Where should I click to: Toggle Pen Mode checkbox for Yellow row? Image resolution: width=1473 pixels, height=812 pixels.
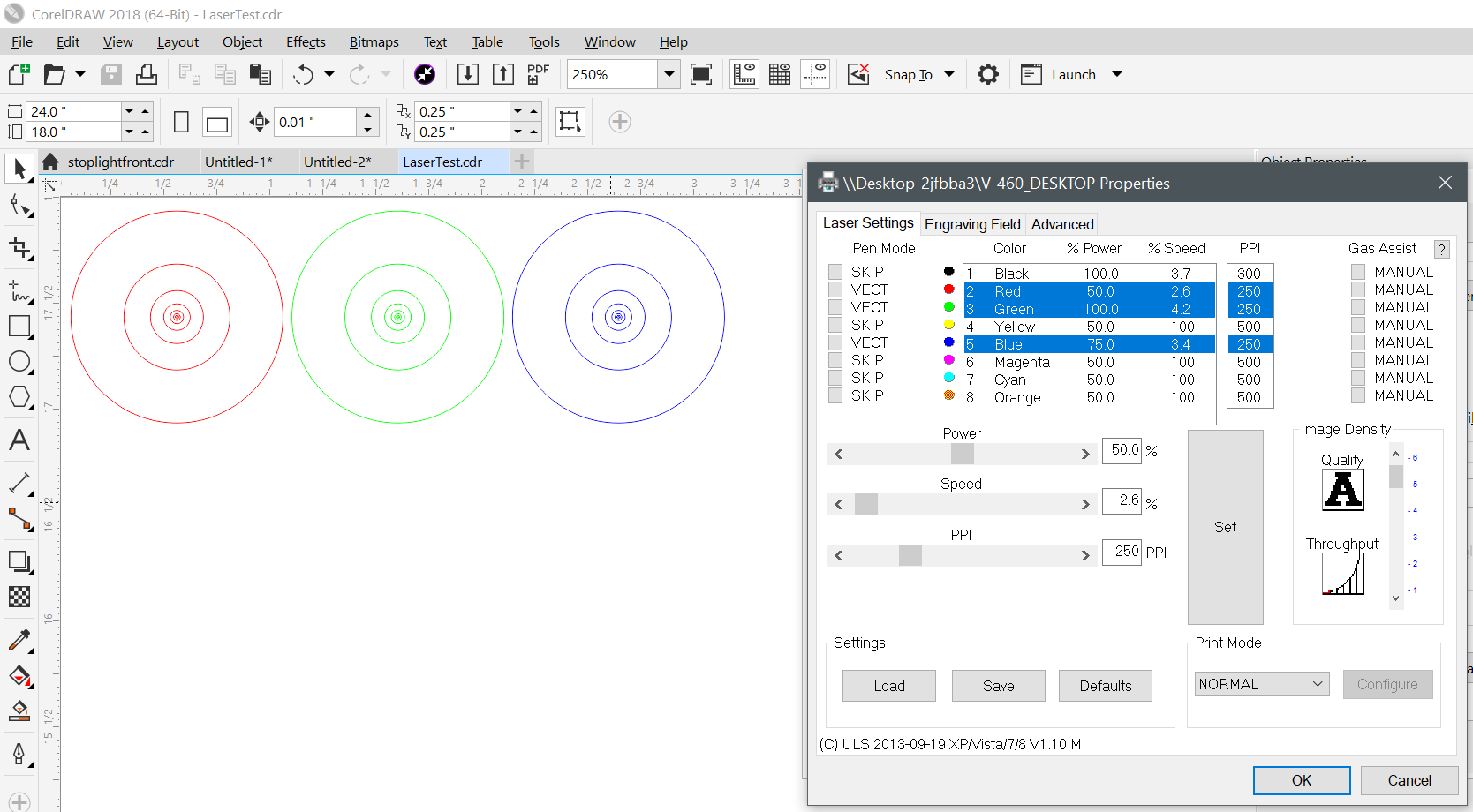pos(835,325)
